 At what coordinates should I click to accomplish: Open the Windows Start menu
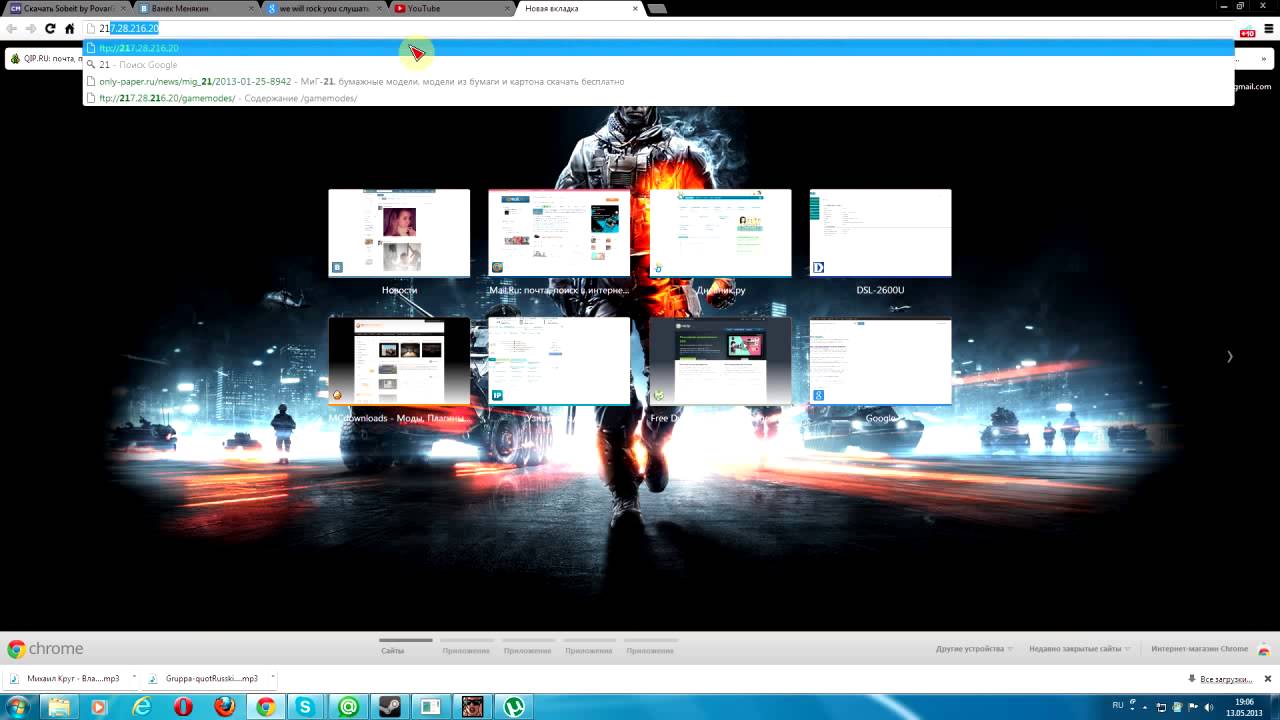pyautogui.click(x=17, y=707)
